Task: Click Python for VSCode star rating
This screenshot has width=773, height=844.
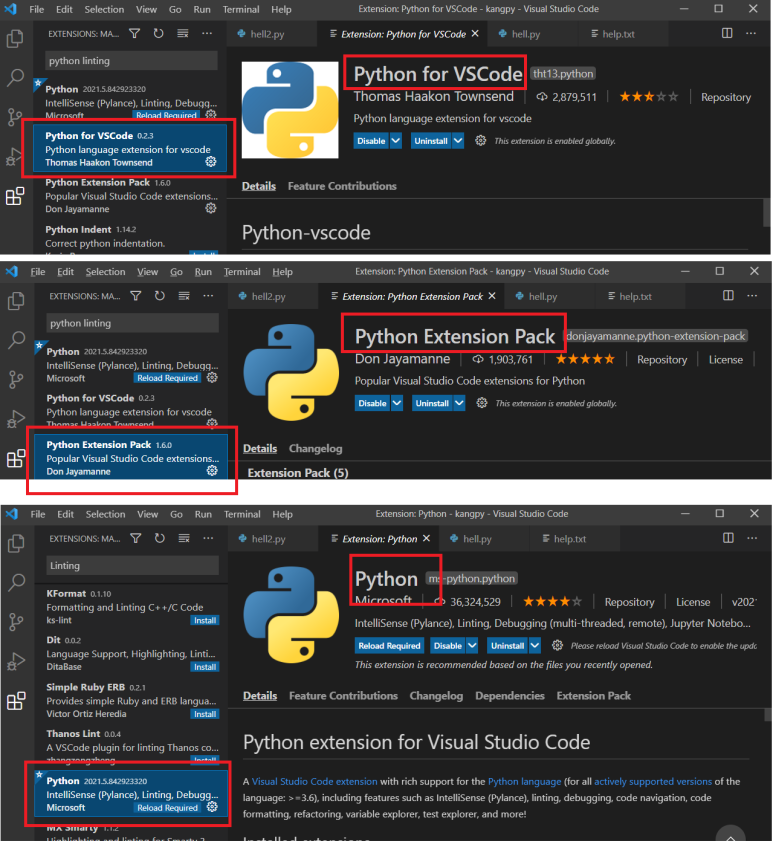Action: 649,97
